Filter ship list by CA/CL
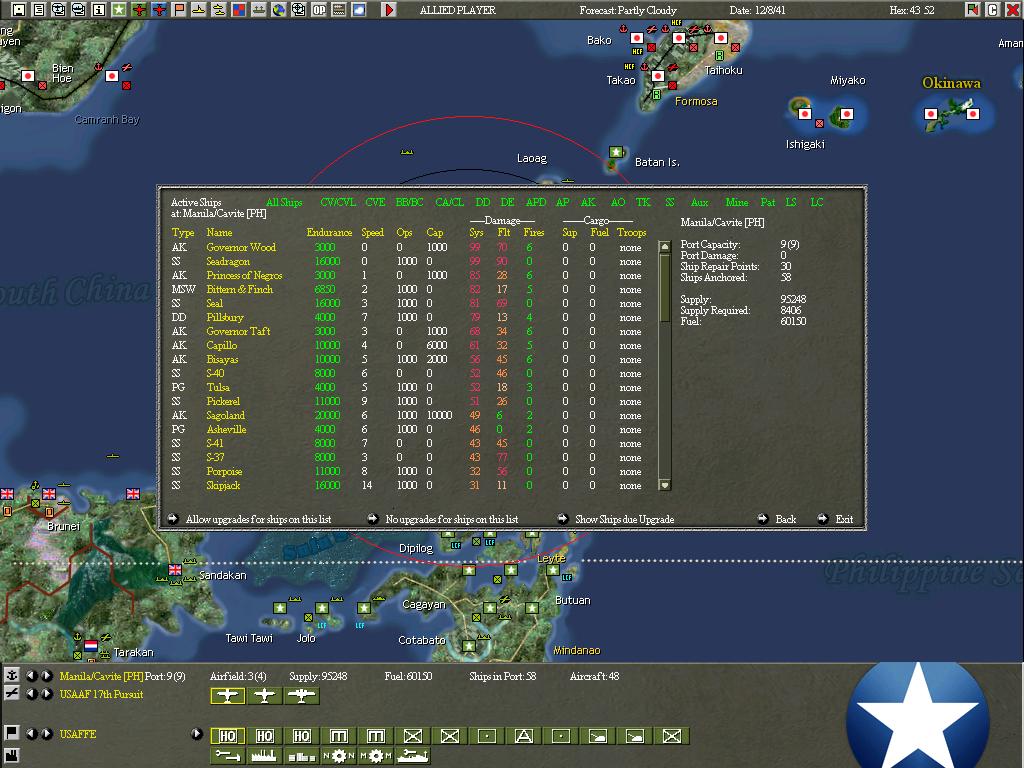Image resolution: width=1024 pixels, height=768 pixels. (449, 202)
